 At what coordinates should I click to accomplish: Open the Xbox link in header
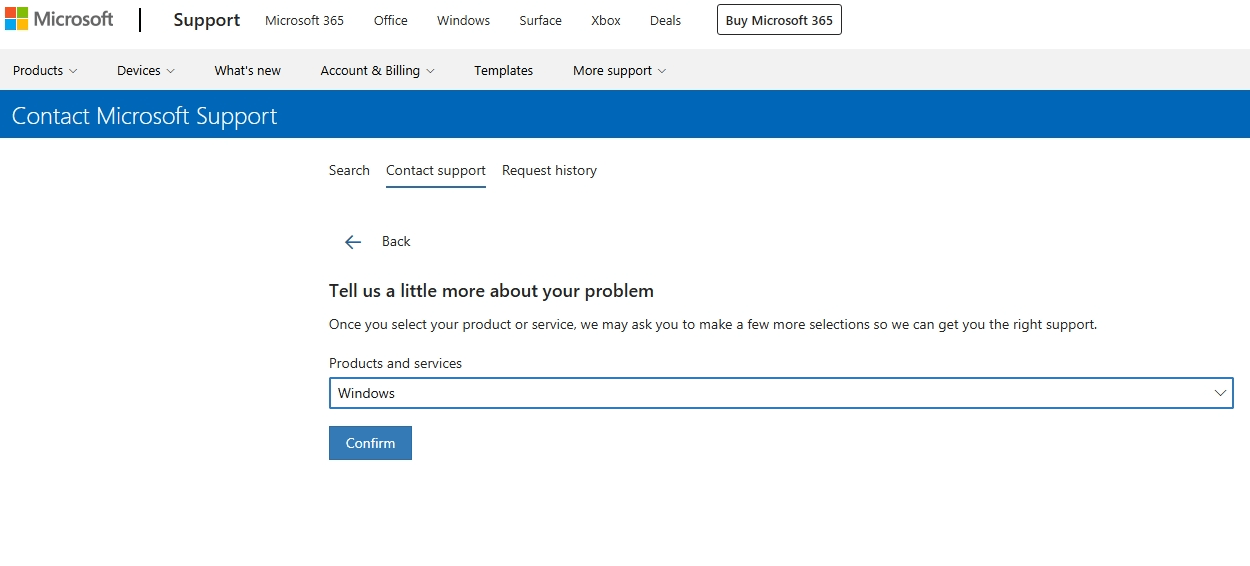[606, 20]
